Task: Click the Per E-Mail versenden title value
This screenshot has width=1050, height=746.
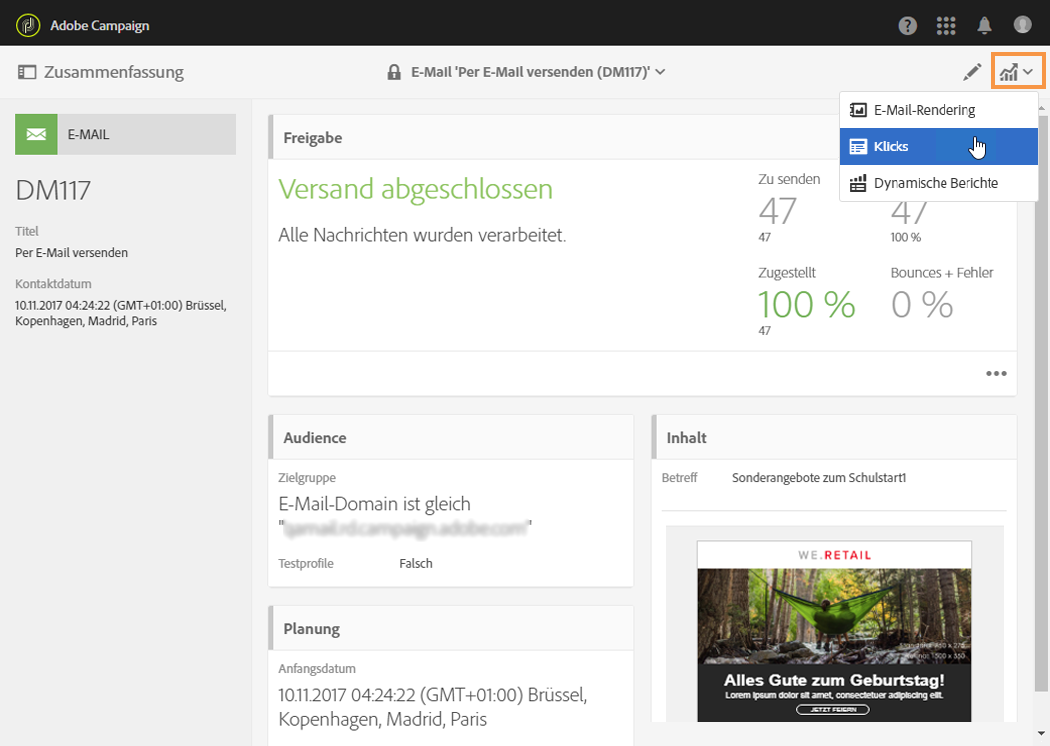Action: click(72, 252)
